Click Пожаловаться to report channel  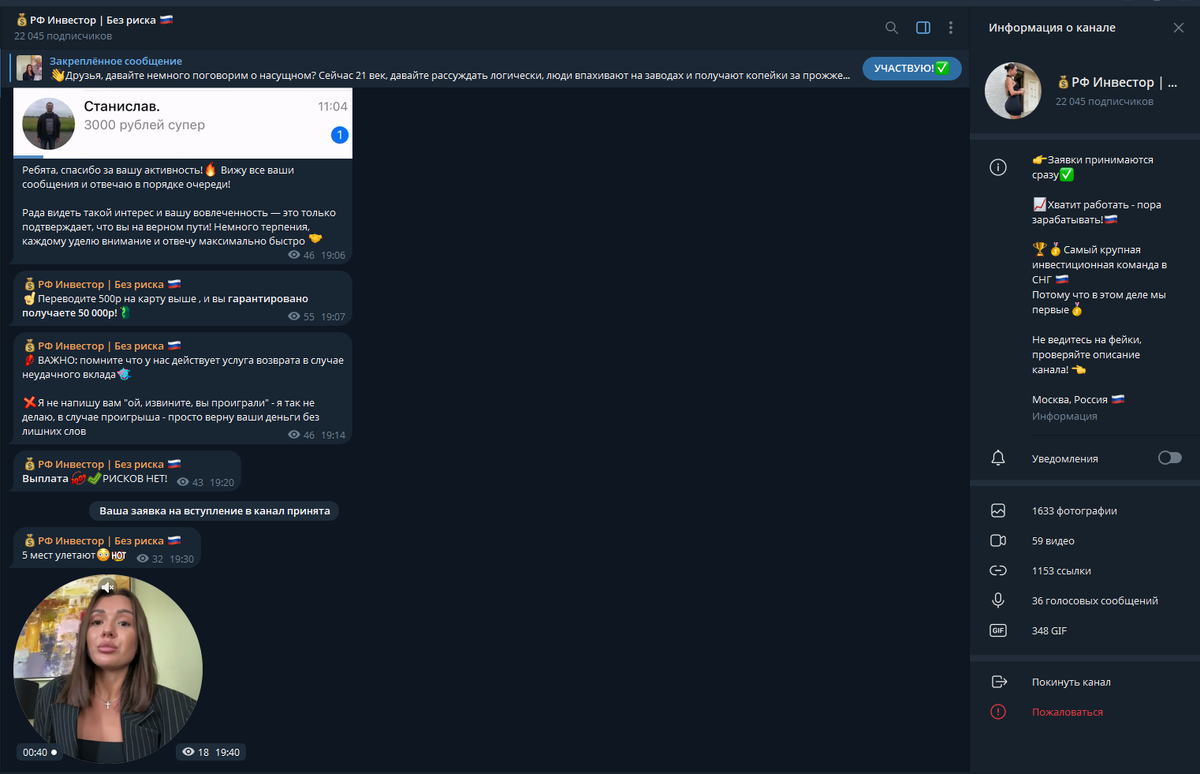click(x=1067, y=712)
